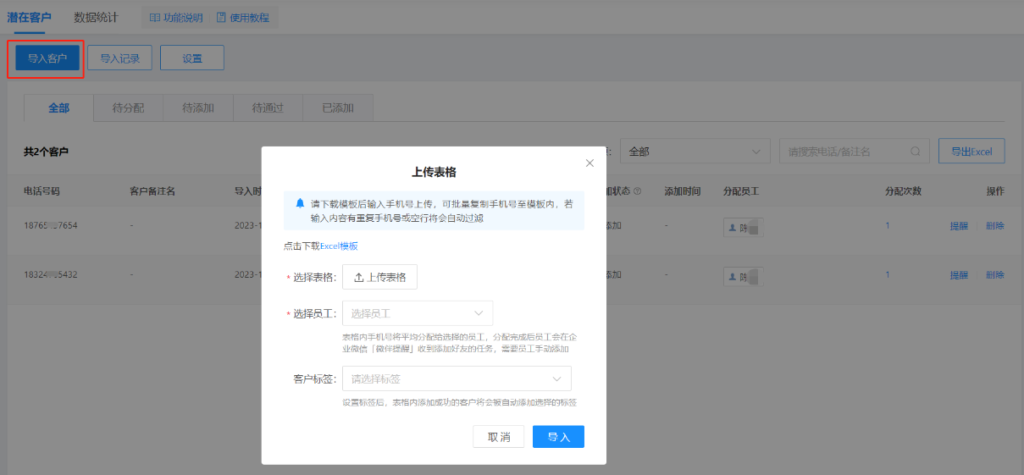1024x475 pixels.
Task: Click 删除 for the 18765 row
Action: click(995, 226)
